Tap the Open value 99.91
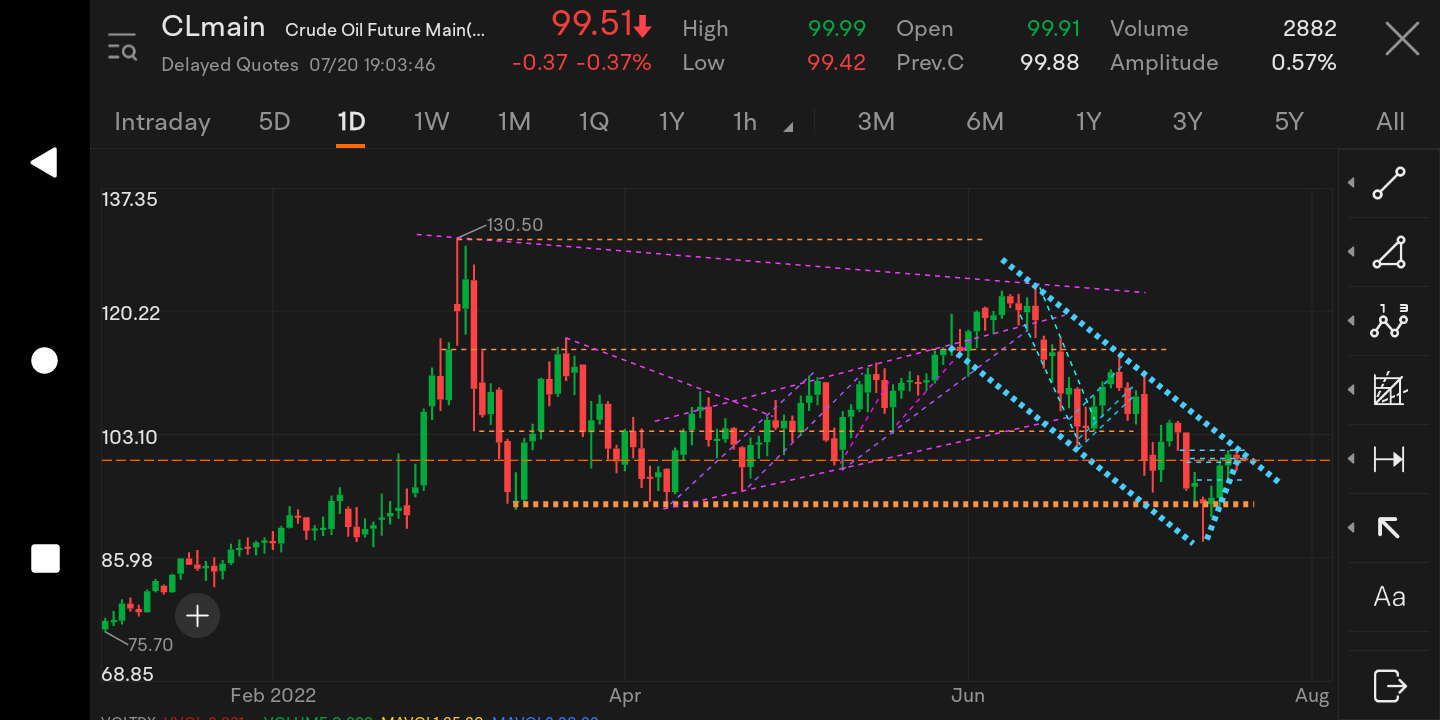Image resolution: width=1440 pixels, height=720 pixels. [1053, 29]
